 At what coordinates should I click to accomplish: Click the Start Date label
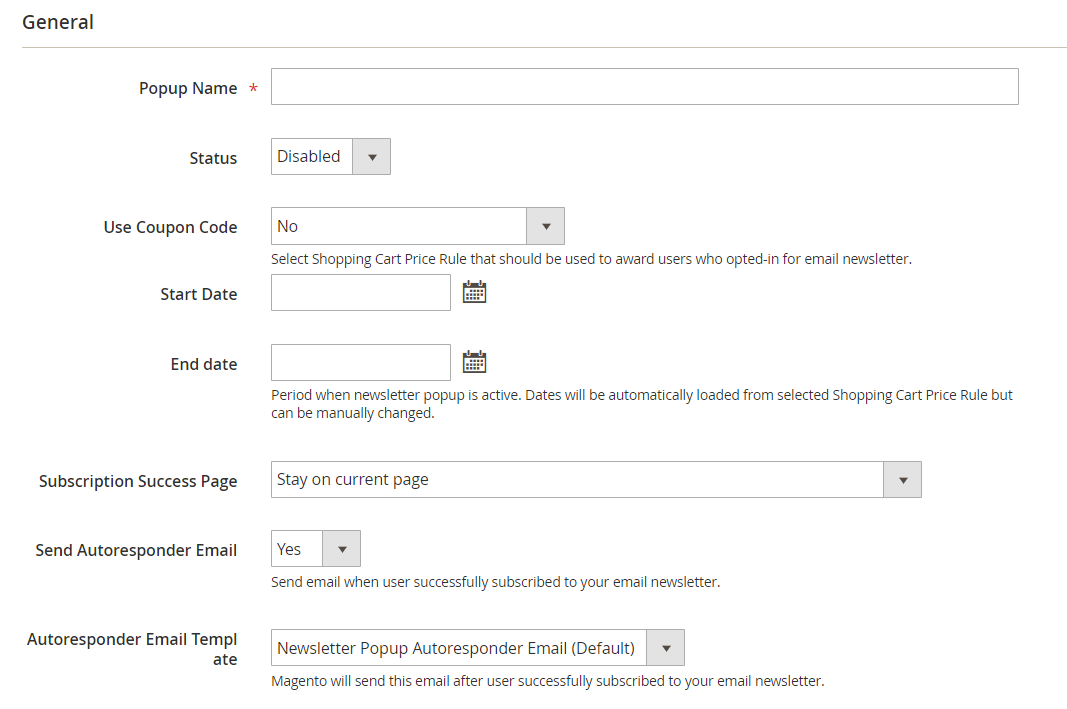(198, 294)
